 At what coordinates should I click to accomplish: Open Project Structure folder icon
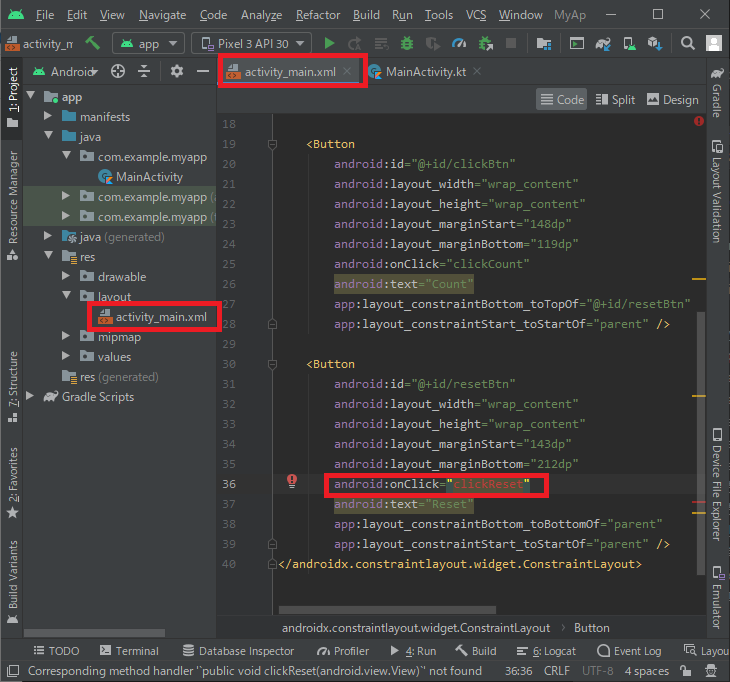point(544,43)
